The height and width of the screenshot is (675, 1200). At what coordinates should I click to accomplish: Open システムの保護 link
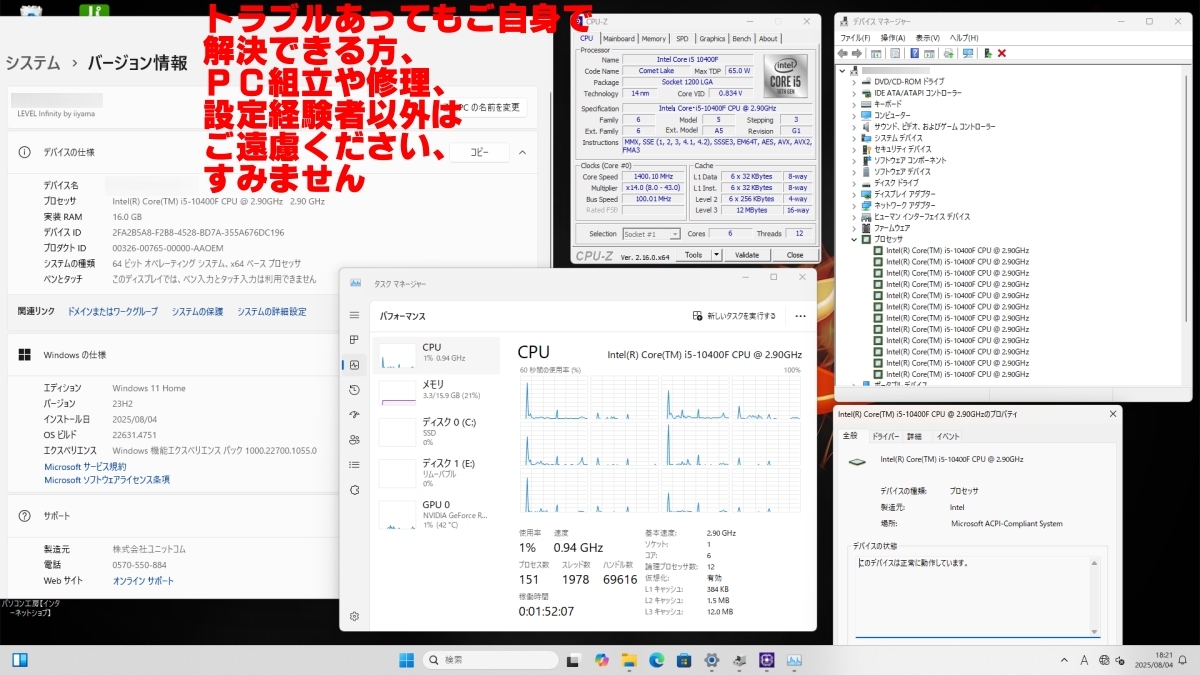pyautogui.click(x=197, y=312)
